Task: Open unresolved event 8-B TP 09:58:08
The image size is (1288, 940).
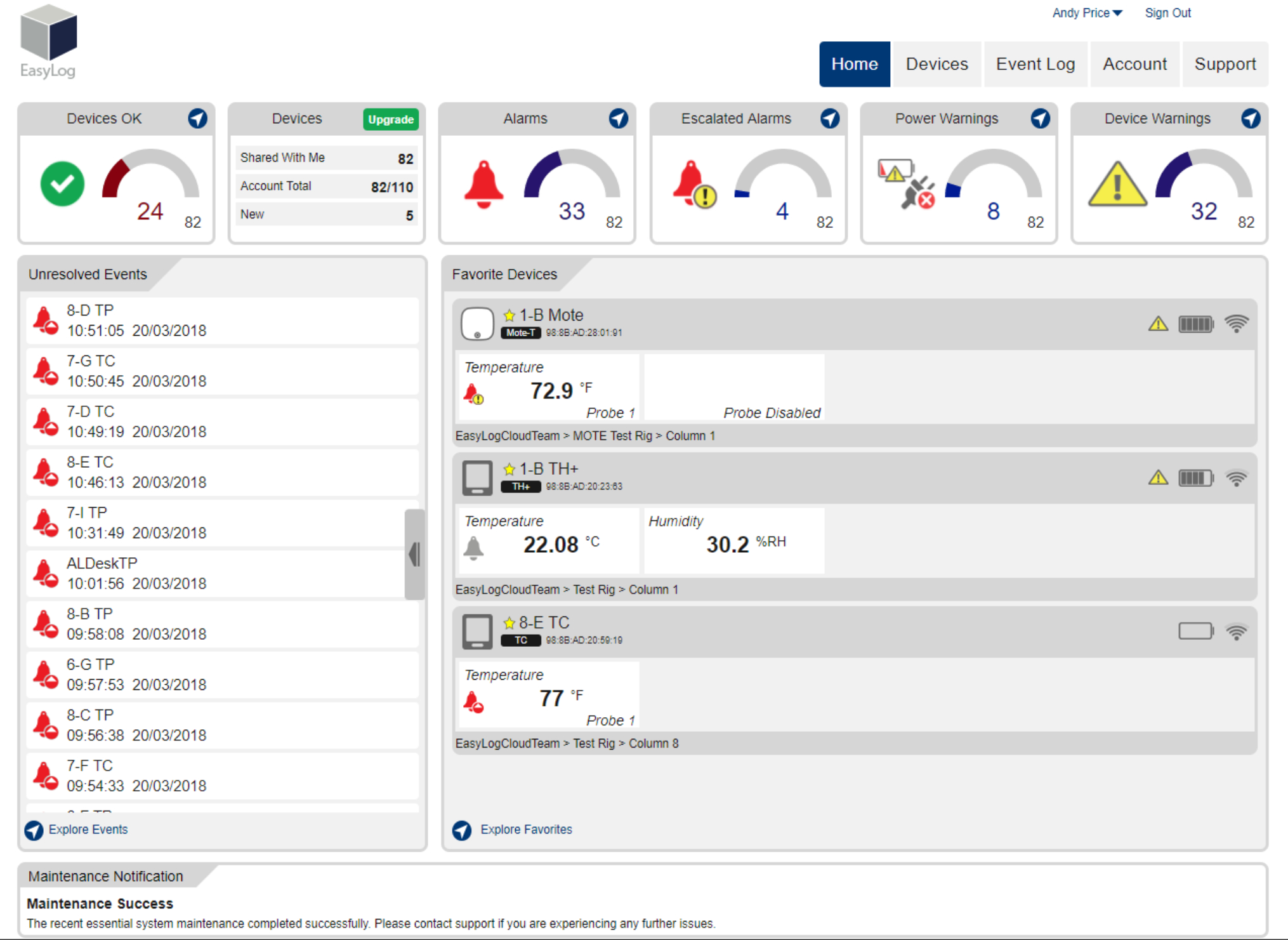Action: pos(223,625)
